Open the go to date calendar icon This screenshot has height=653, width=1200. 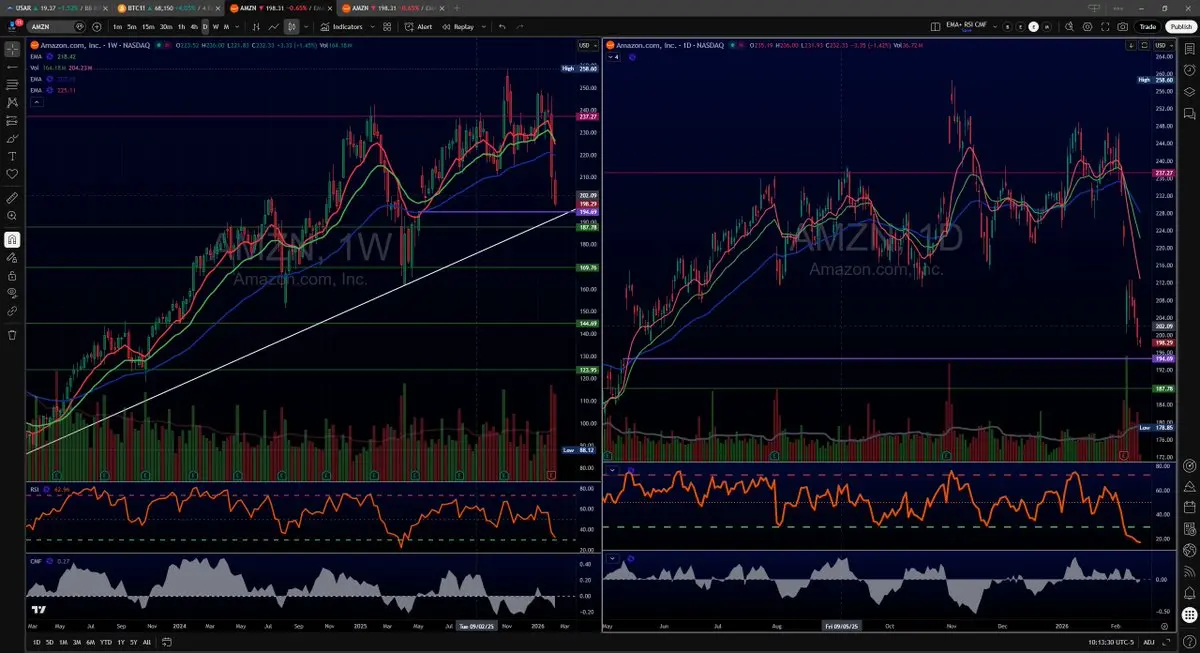(167, 642)
